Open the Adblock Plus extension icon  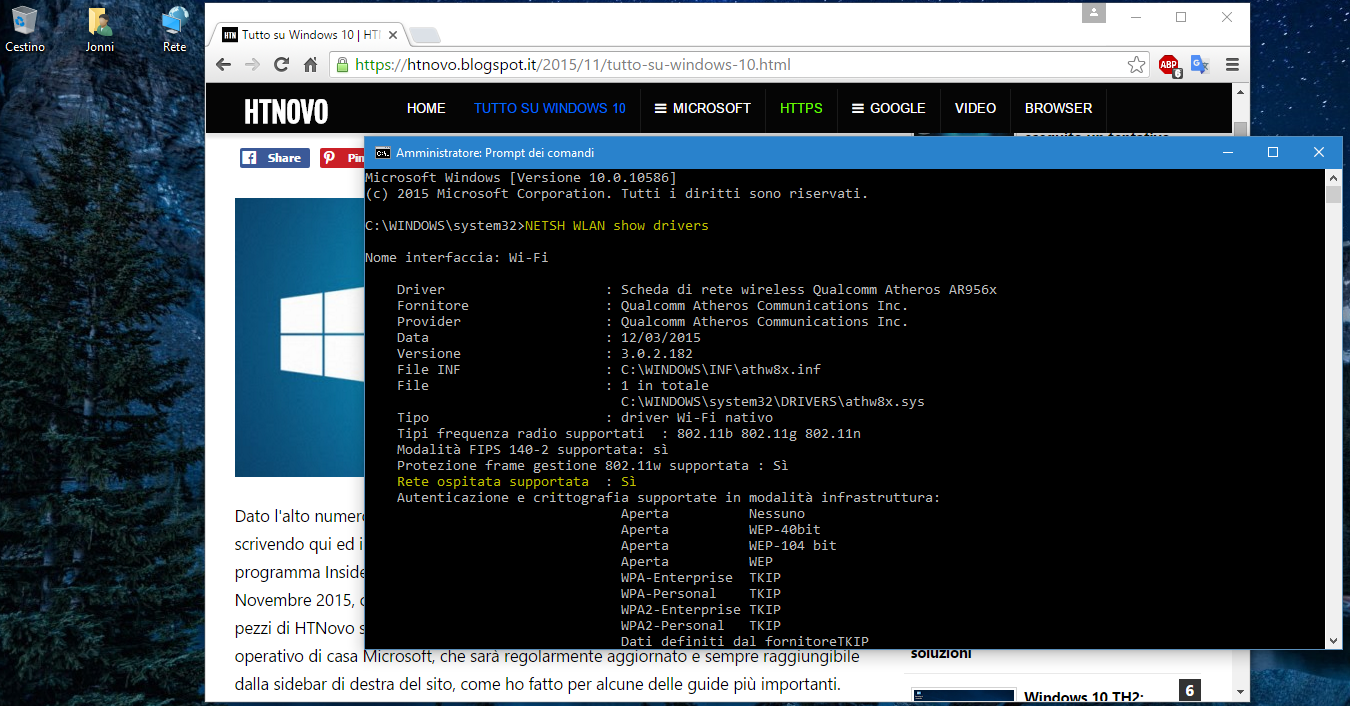pyautogui.click(x=1169, y=65)
